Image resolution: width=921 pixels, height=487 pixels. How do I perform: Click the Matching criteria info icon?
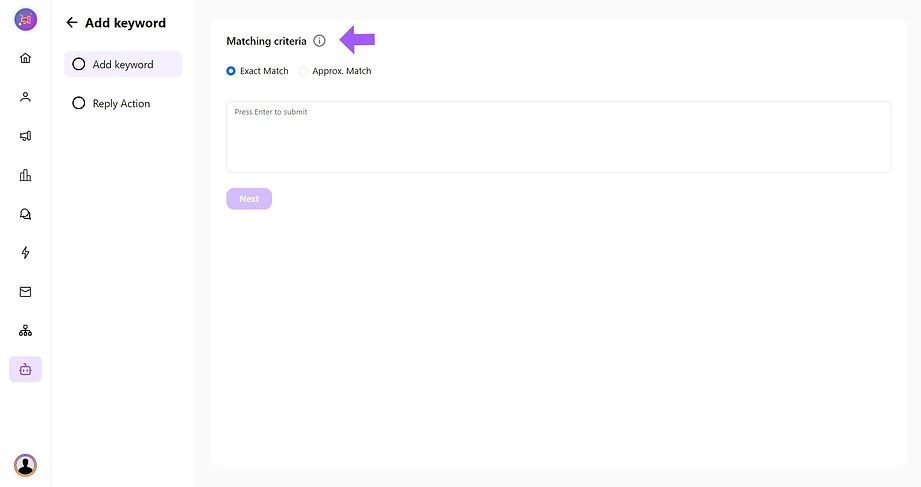[320, 41]
